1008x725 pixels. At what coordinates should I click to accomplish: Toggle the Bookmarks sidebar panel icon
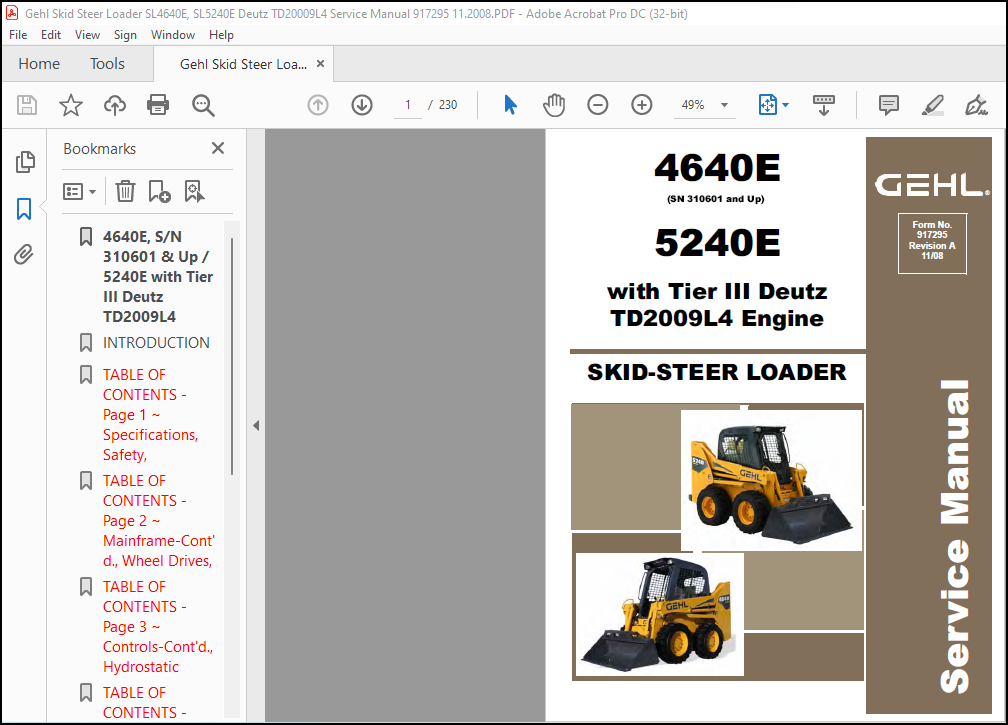(24, 209)
